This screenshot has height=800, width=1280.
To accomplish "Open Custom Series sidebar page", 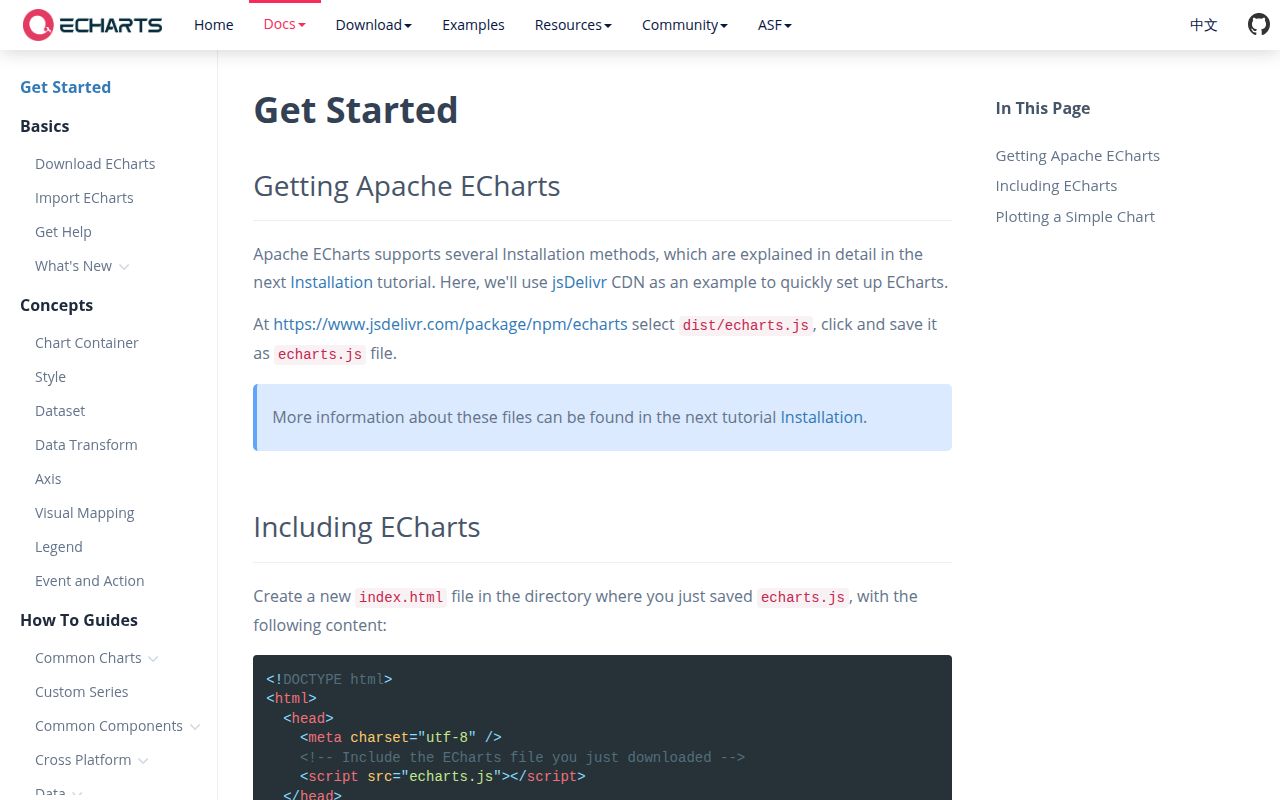I will (82, 692).
